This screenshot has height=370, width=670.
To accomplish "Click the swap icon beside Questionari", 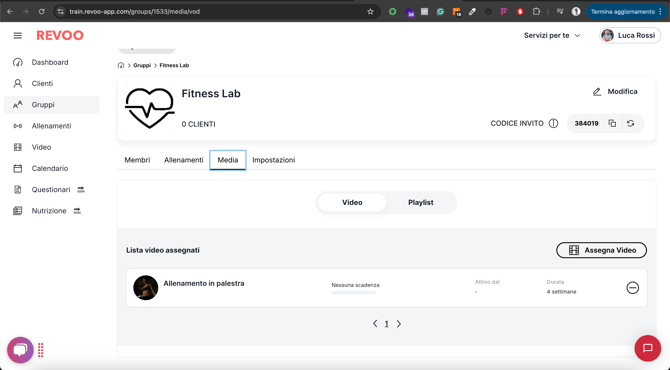I will tap(81, 190).
